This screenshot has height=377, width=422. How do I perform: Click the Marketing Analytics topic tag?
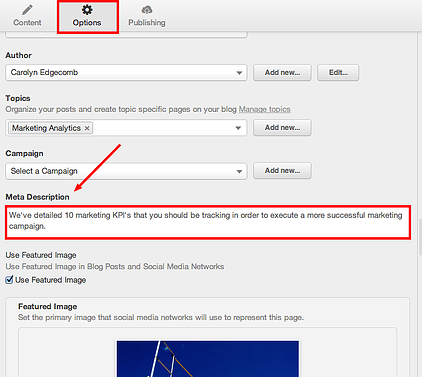click(46, 128)
